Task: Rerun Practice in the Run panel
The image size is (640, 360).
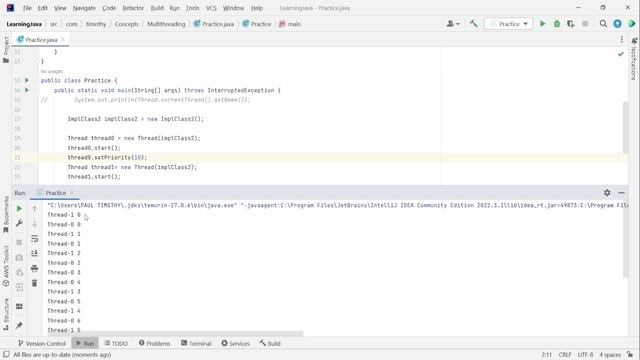Action: 19,209
